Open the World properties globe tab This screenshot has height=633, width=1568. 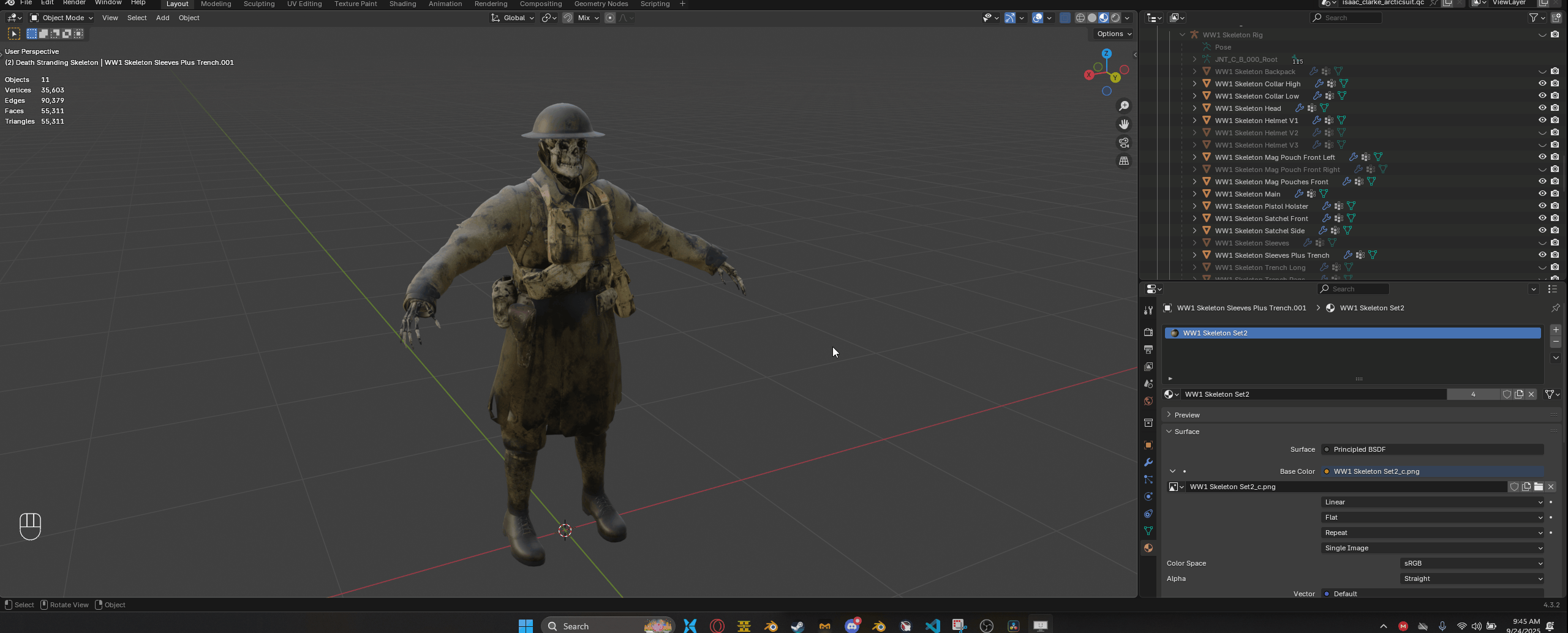pyautogui.click(x=1148, y=401)
